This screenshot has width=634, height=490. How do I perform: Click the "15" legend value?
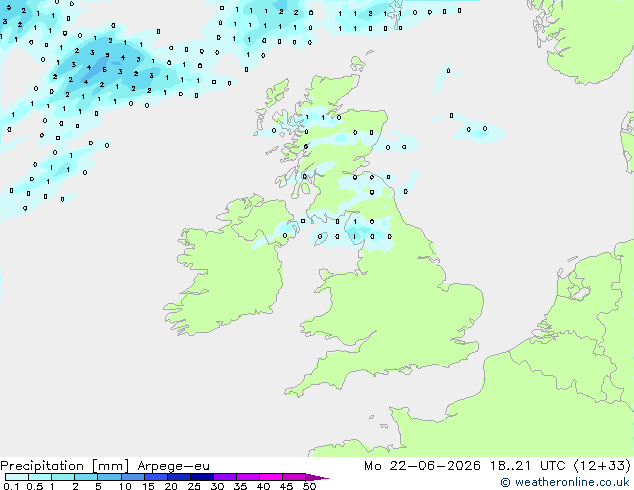[x=148, y=486]
